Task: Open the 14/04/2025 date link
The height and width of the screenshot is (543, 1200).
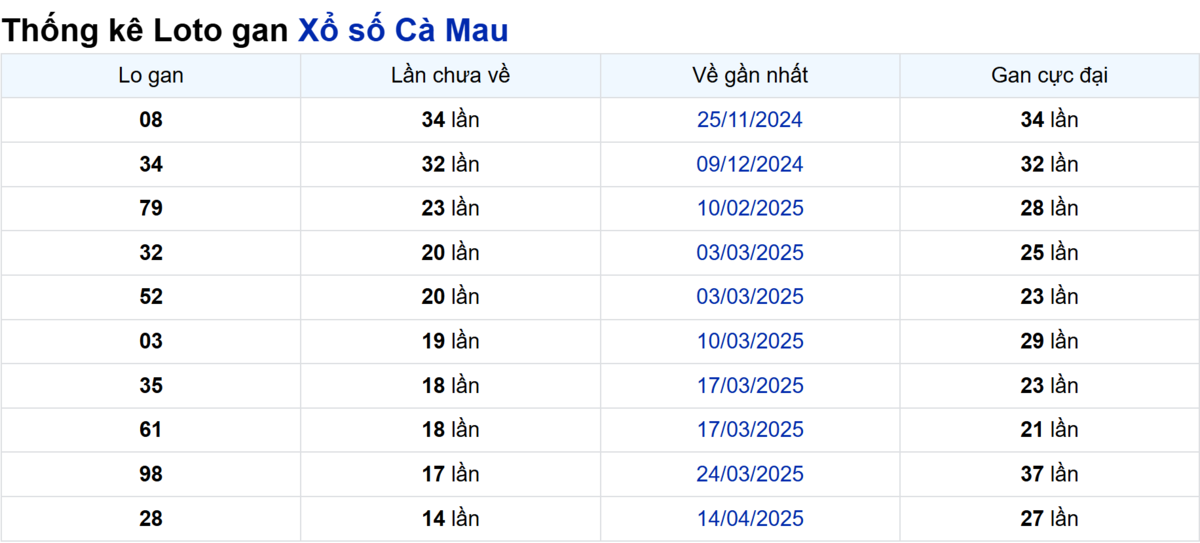Action: pyautogui.click(x=750, y=519)
